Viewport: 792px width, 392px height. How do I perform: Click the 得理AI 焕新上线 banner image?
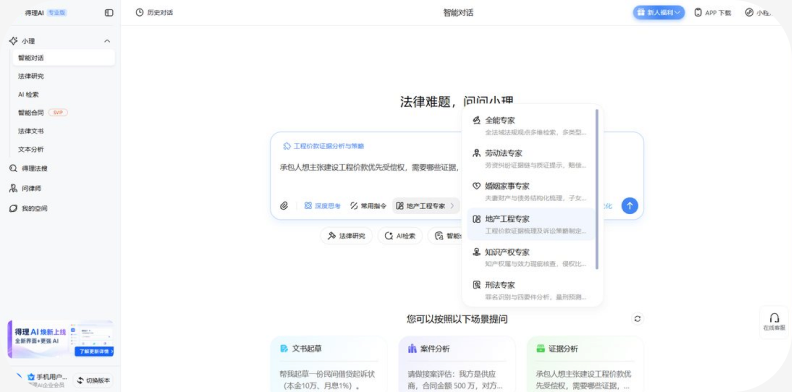(x=61, y=339)
